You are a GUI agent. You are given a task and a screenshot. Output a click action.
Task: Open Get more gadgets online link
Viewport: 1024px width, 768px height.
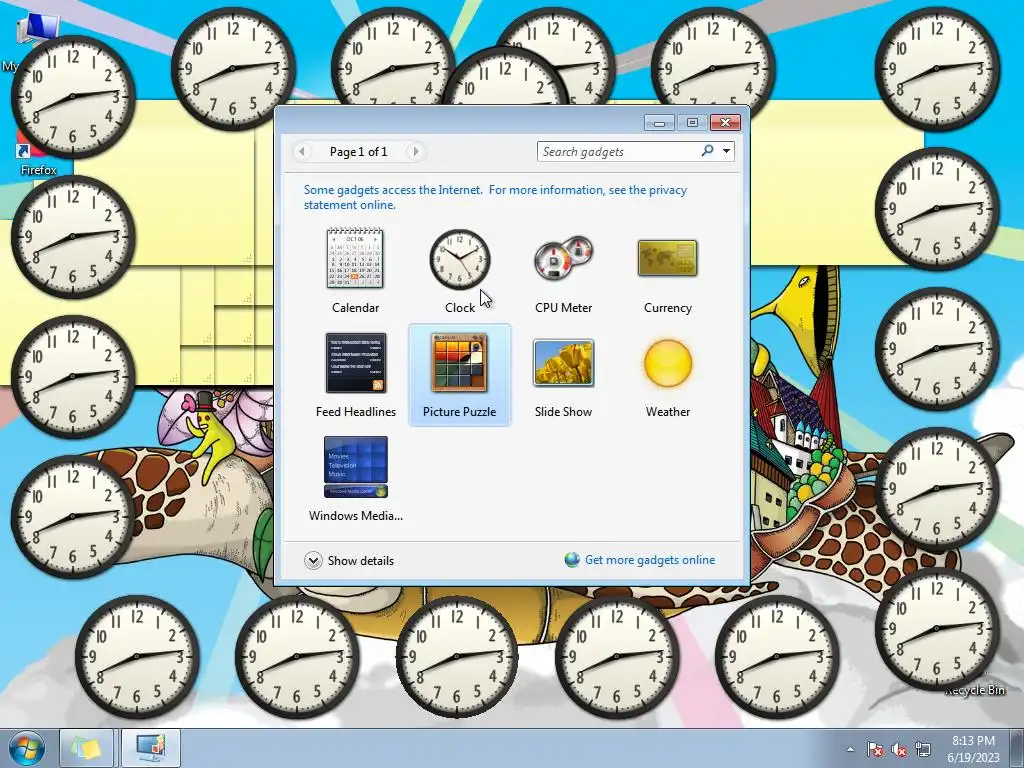click(x=650, y=560)
